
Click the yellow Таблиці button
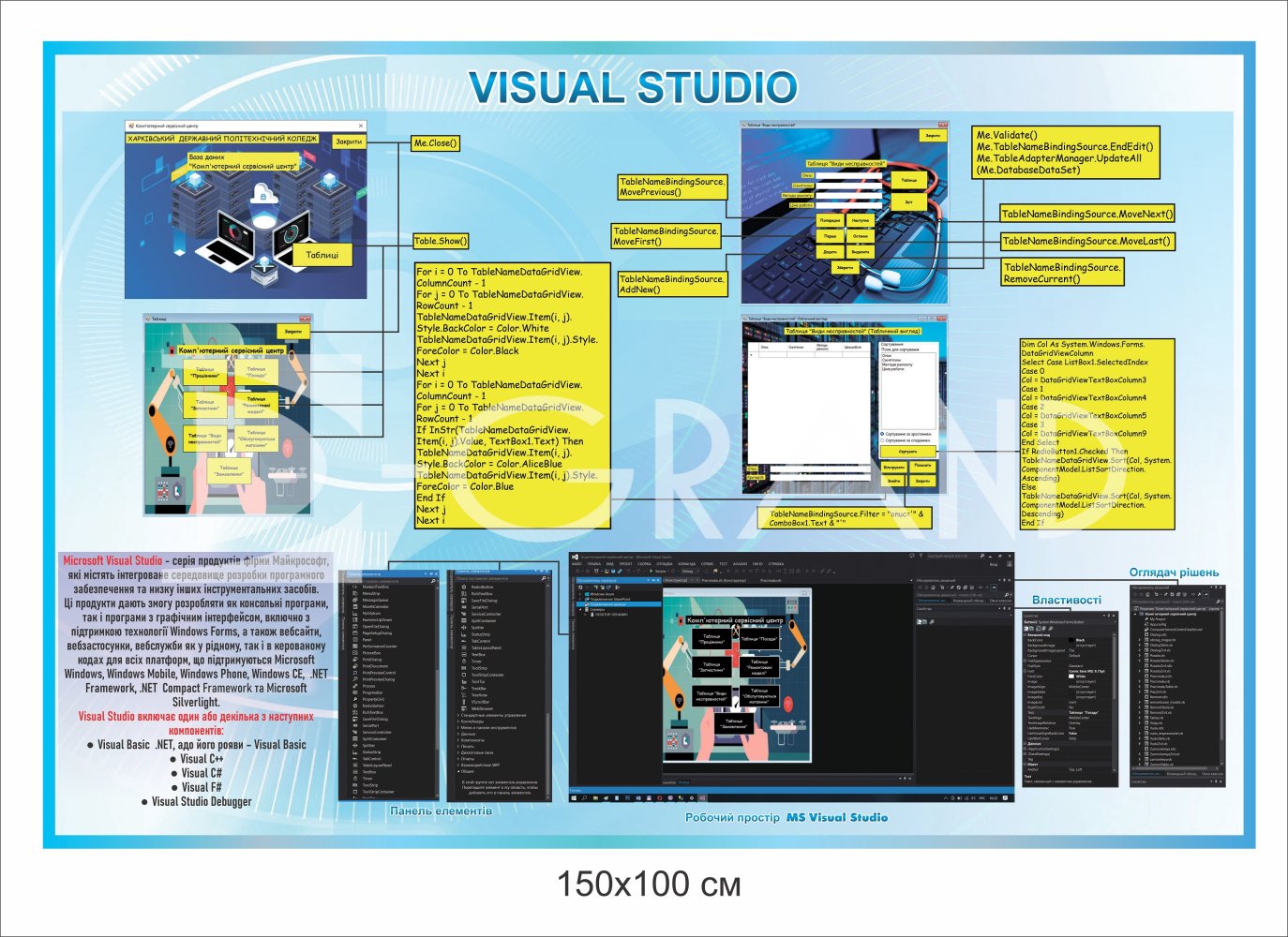(322, 255)
